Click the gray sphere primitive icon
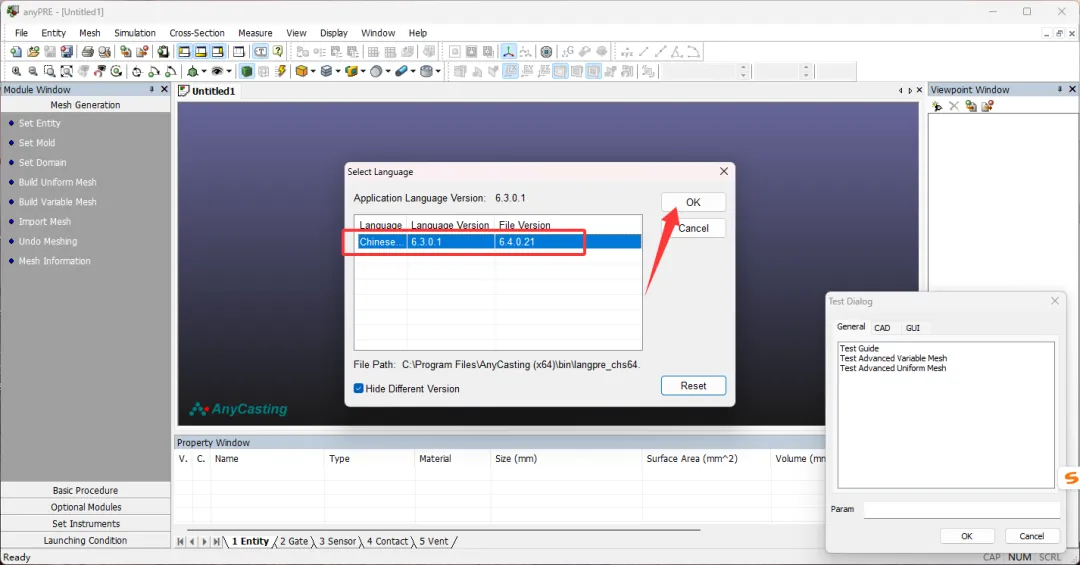 coord(376,71)
